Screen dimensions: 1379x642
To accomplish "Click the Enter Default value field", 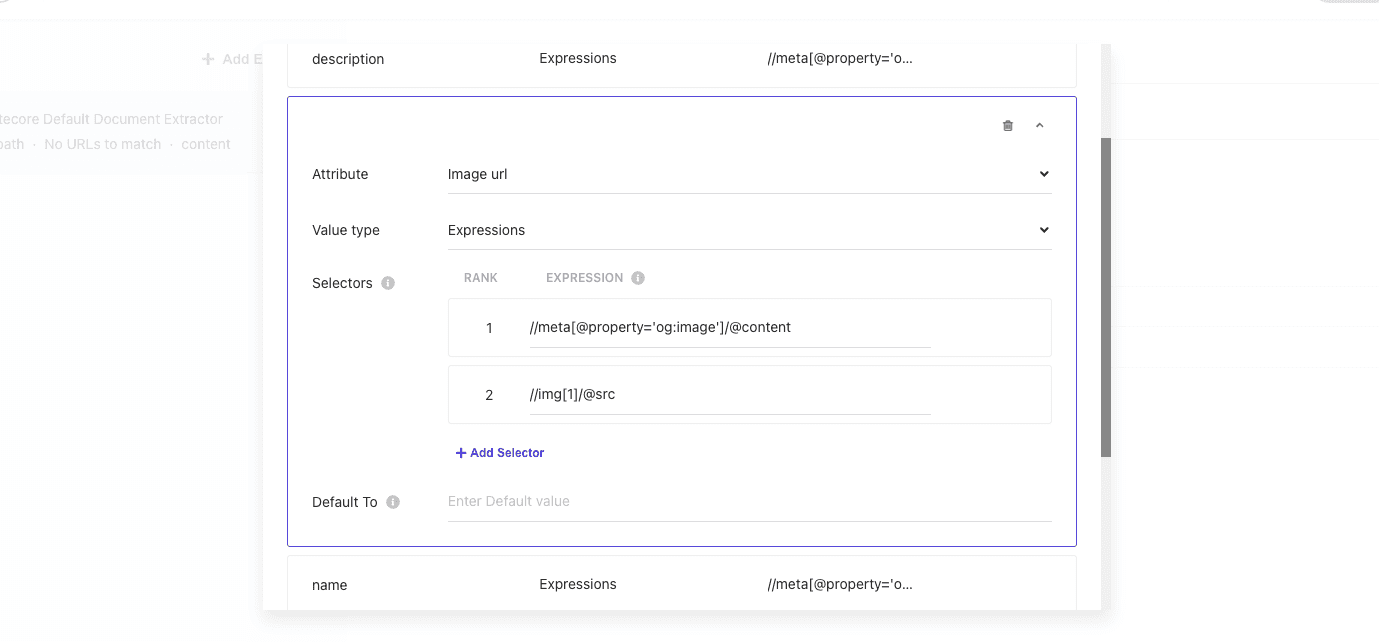I will (x=749, y=501).
